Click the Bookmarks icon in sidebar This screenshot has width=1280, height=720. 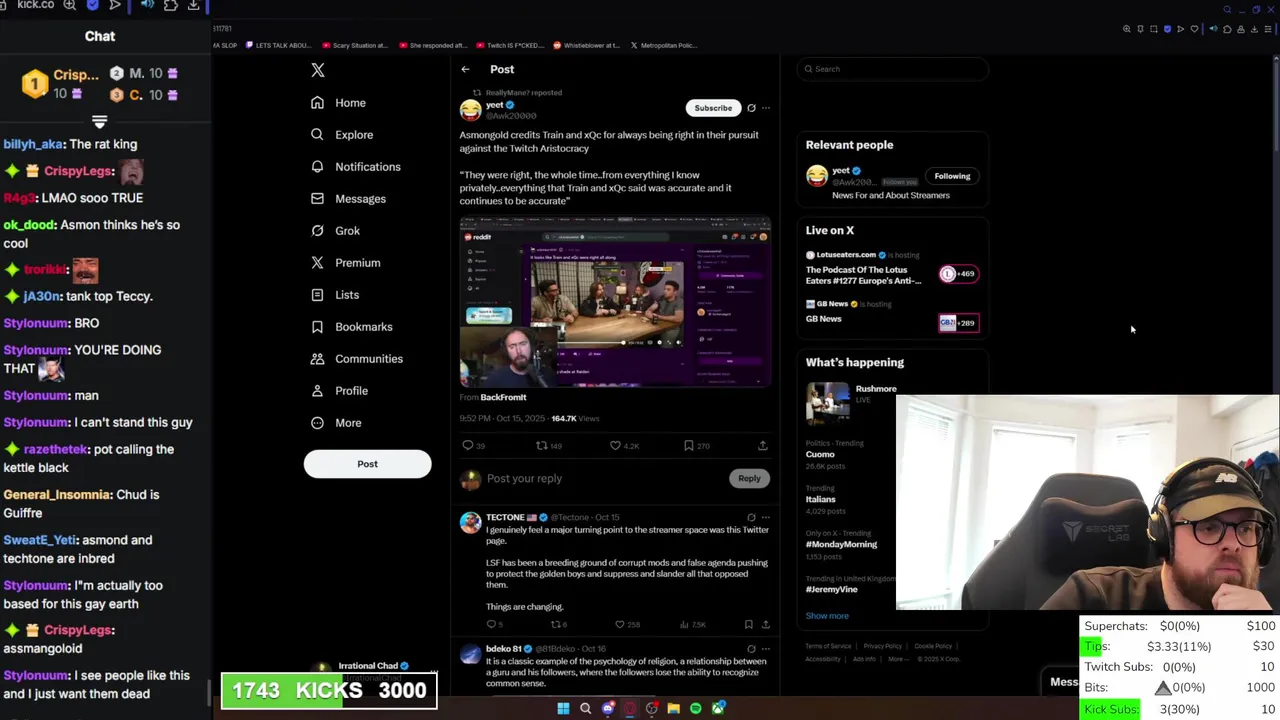coord(317,327)
